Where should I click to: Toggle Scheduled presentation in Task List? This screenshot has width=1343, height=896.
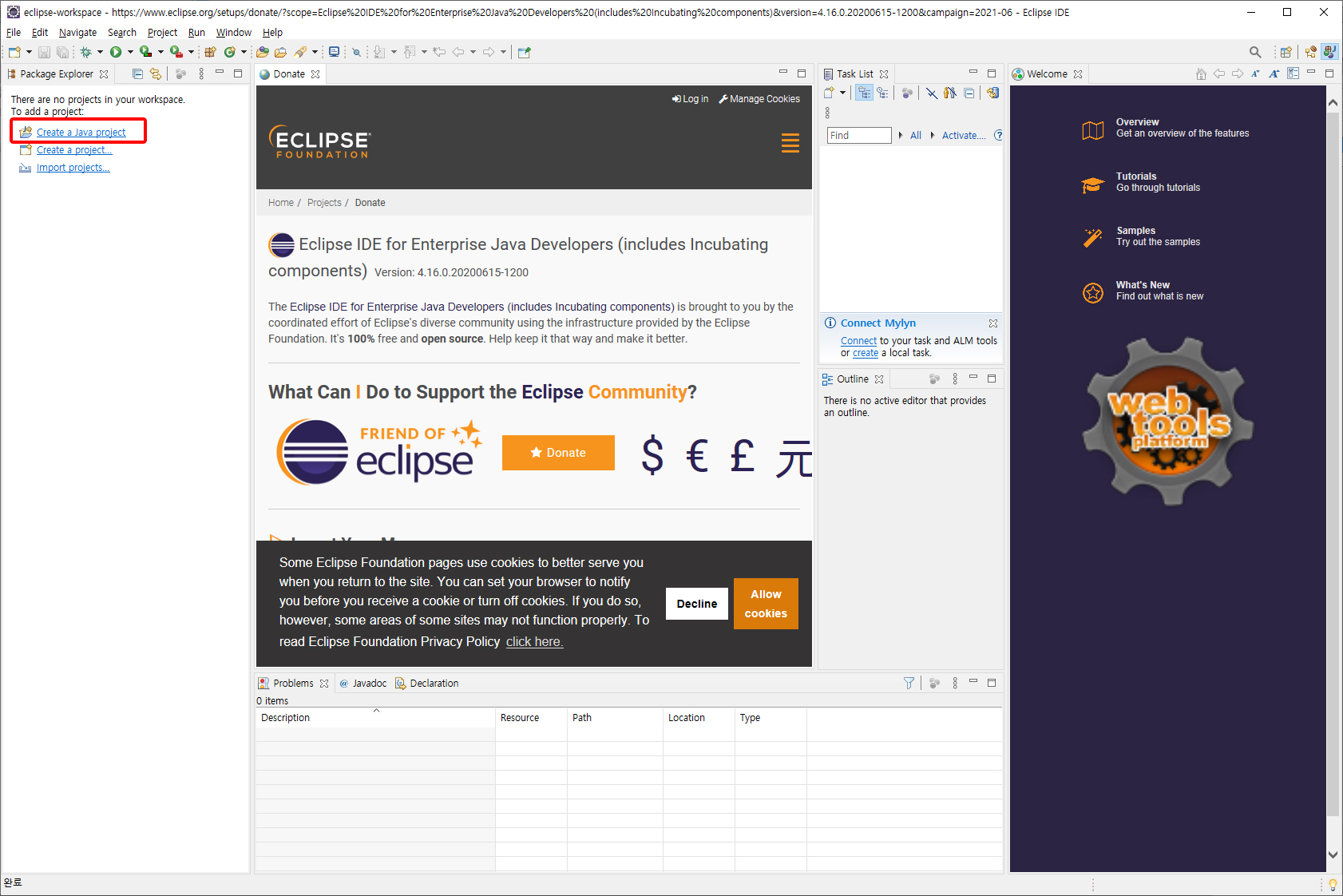(x=882, y=93)
